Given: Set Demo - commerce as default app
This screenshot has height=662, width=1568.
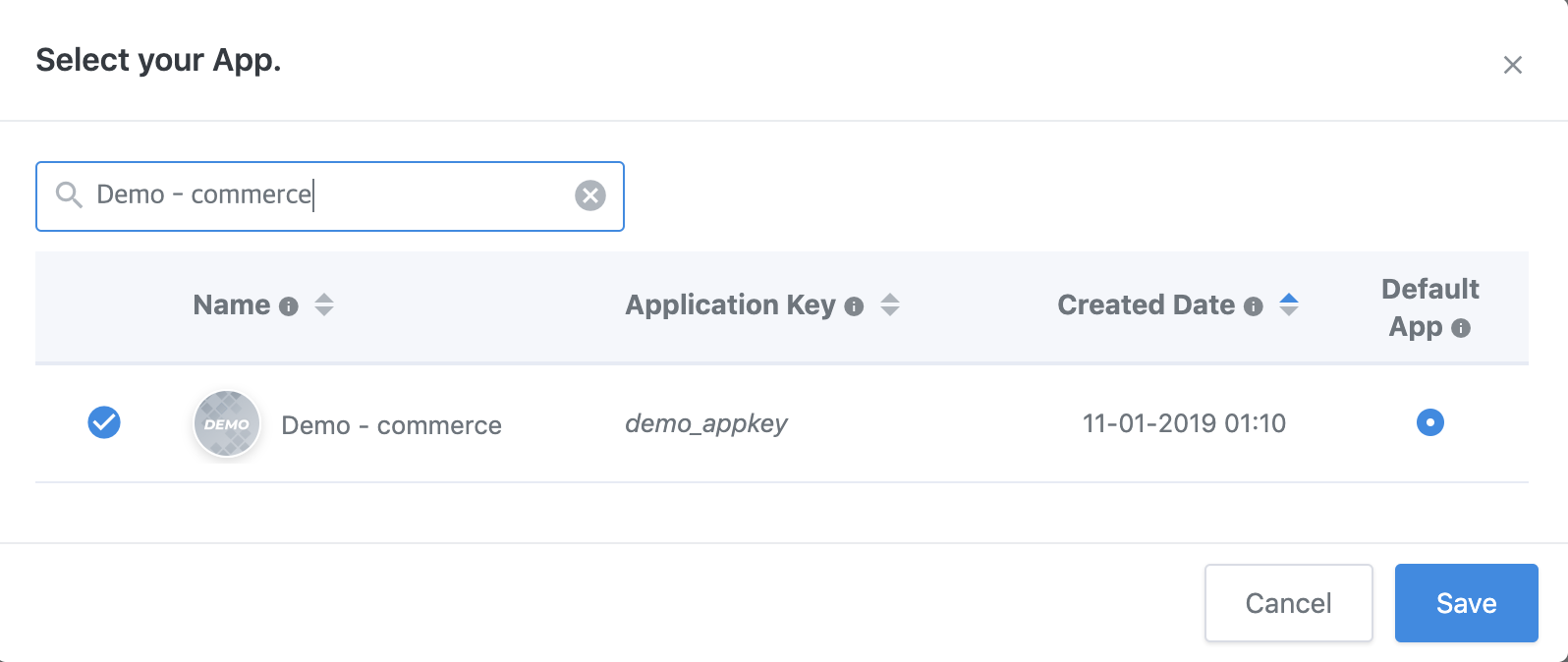Looking at the screenshot, I should point(1429,422).
